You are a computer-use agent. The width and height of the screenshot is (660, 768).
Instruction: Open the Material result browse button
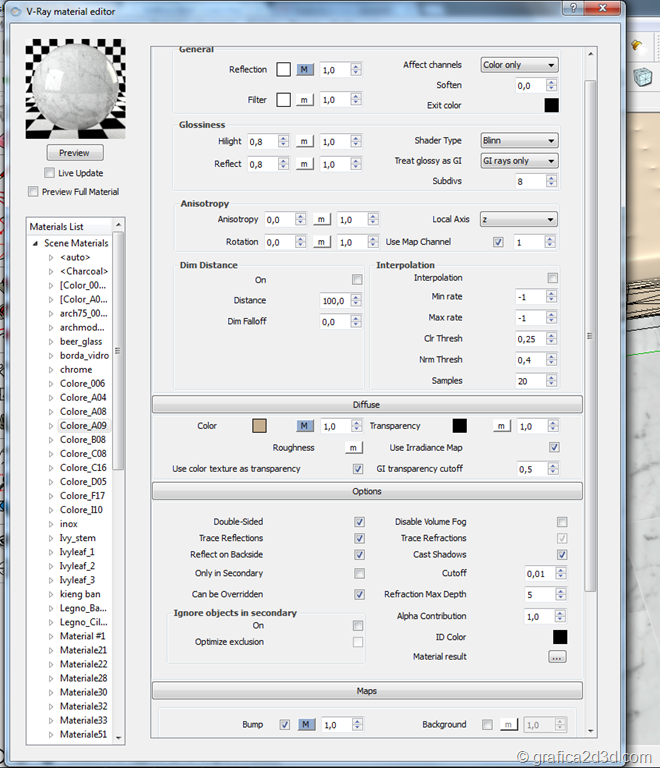pyautogui.click(x=557, y=657)
